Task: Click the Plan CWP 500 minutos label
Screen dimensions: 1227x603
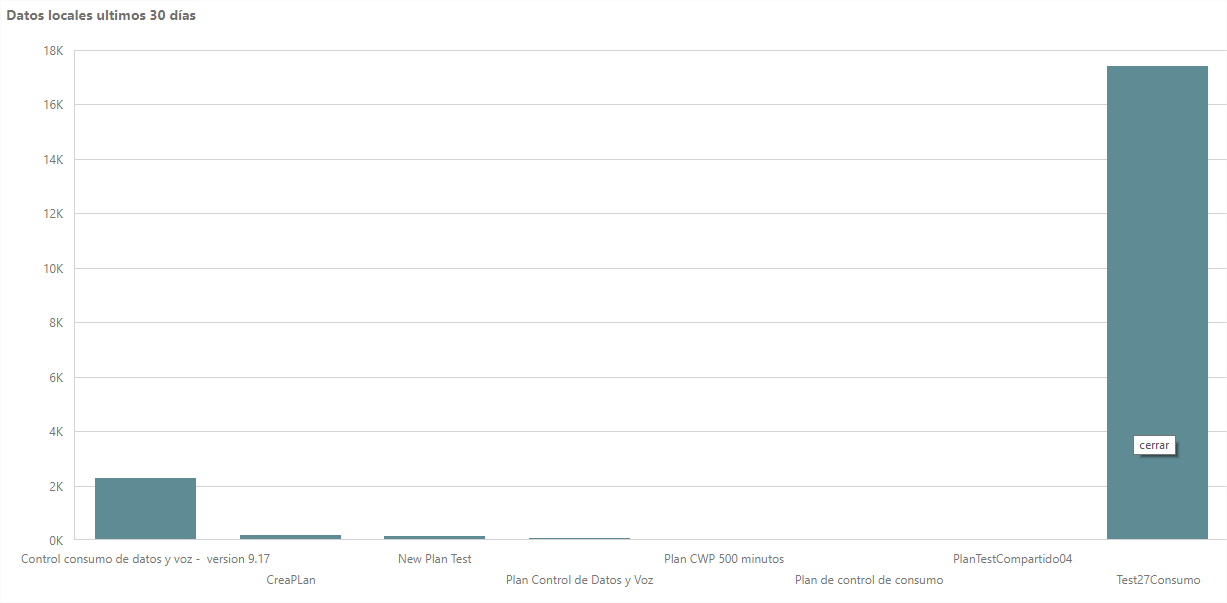Action: coord(724,559)
